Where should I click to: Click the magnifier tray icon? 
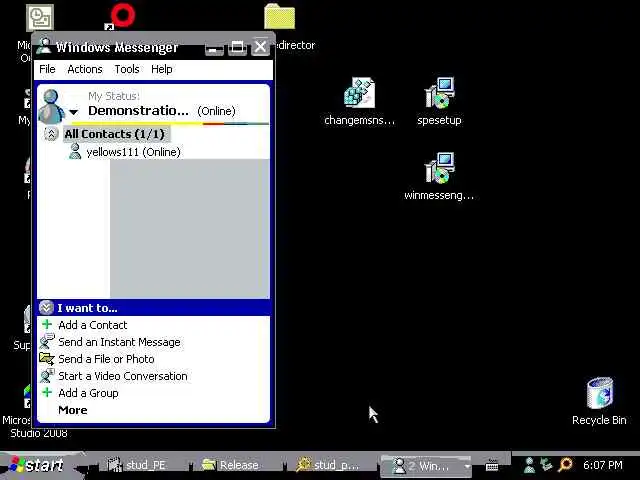(565, 464)
